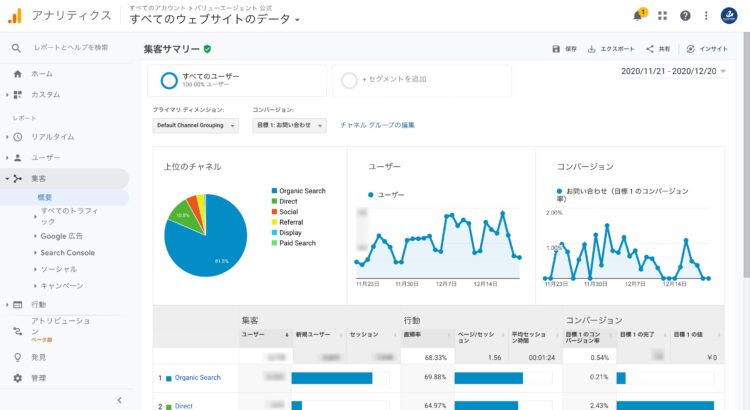
Task: Open the goal 1 conversion dropdown
Action: (x=289, y=125)
